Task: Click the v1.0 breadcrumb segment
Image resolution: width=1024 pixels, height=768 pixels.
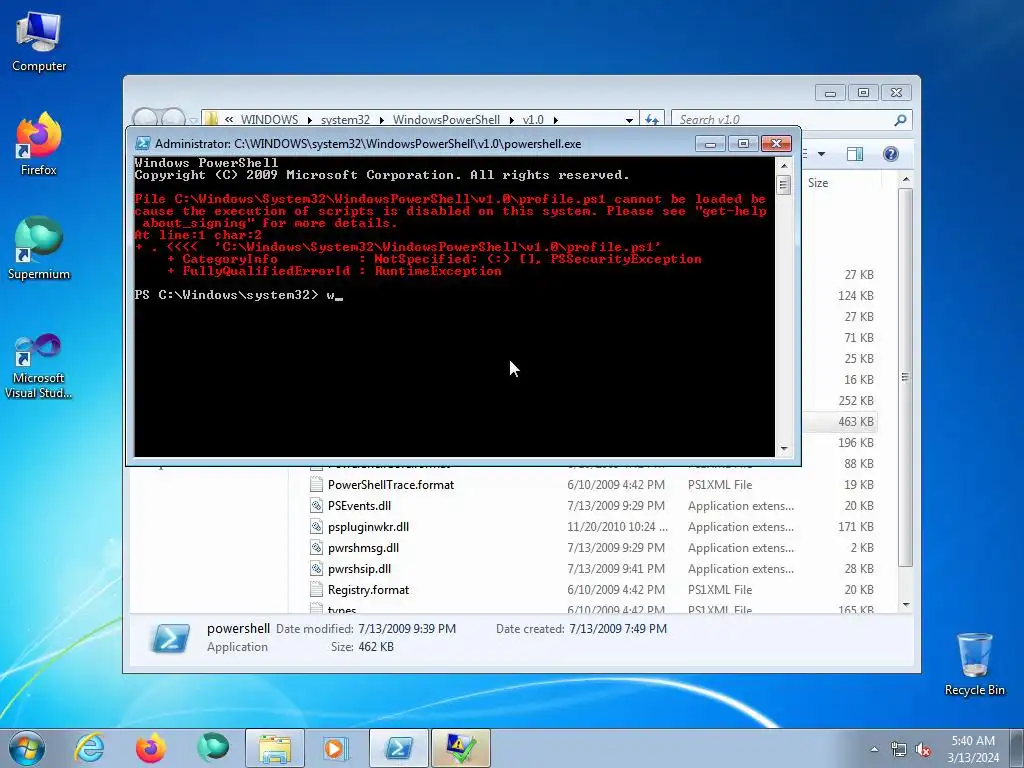Action: click(x=533, y=120)
